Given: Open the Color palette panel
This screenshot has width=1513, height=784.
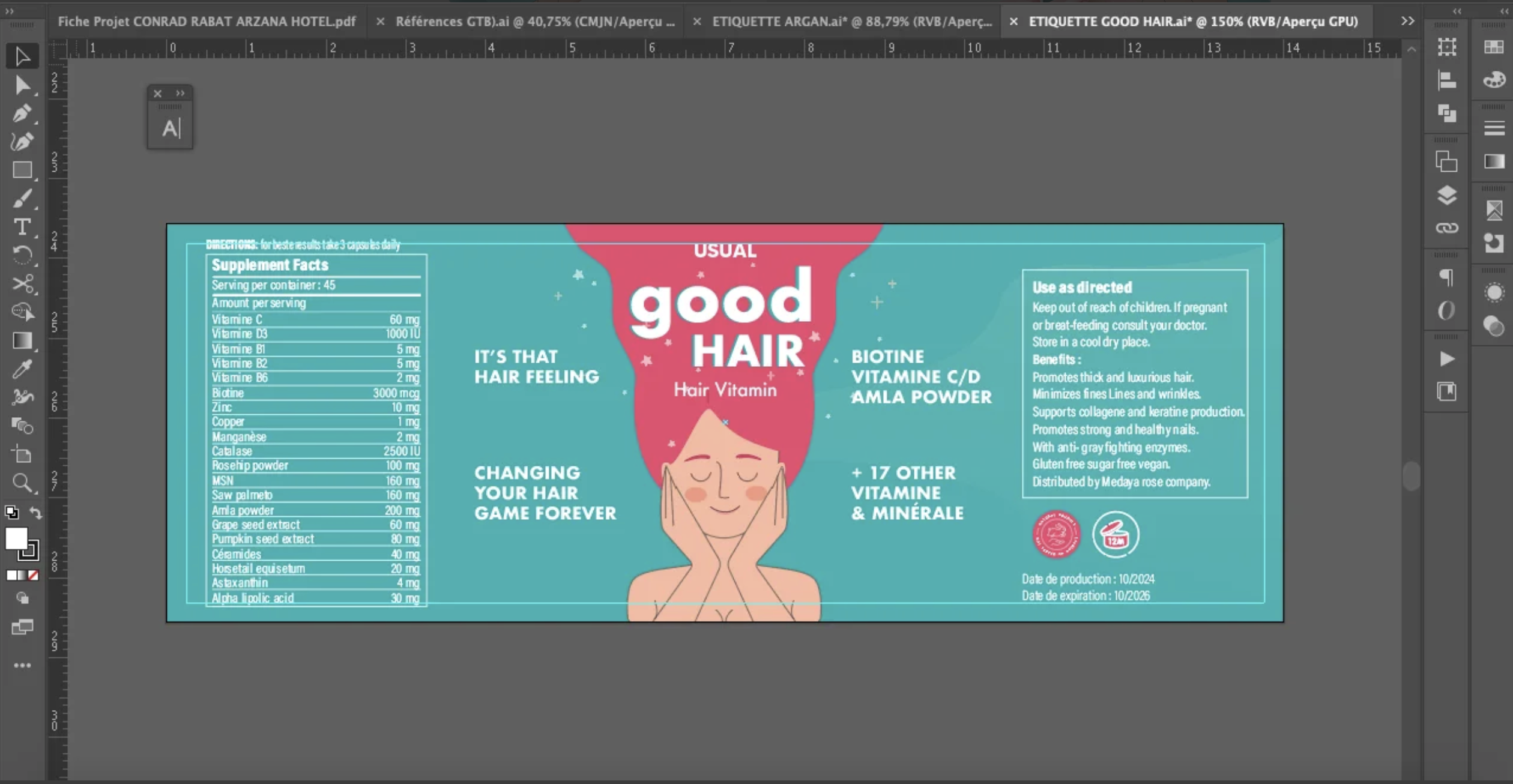Looking at the screenshot, I should [x=1494, y=80].
